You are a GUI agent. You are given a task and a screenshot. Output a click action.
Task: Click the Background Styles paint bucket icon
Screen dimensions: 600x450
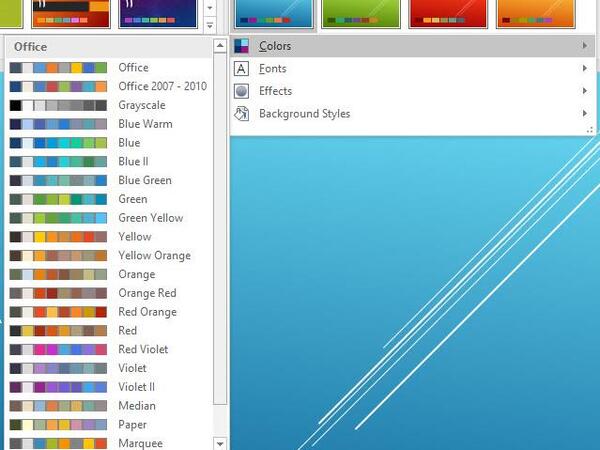tap(241, 114)
